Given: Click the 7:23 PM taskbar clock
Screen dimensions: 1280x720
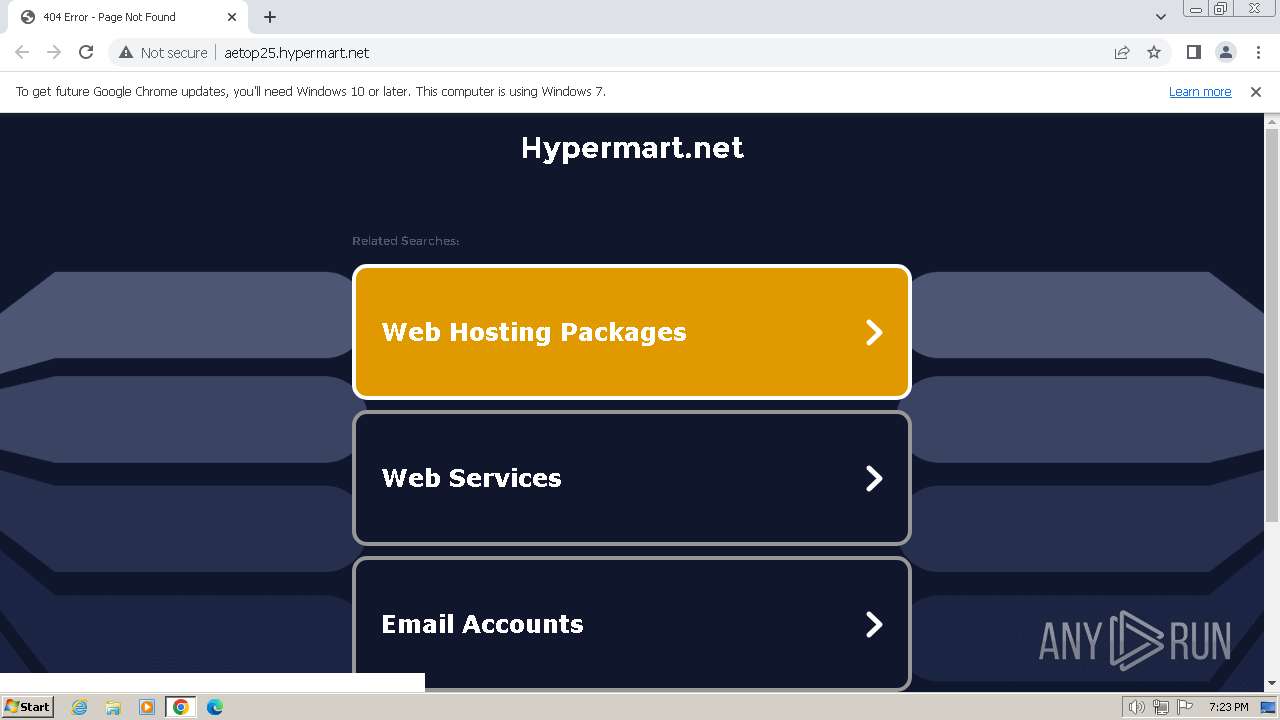Looking at the screenshot, I should click(1228, 707).
